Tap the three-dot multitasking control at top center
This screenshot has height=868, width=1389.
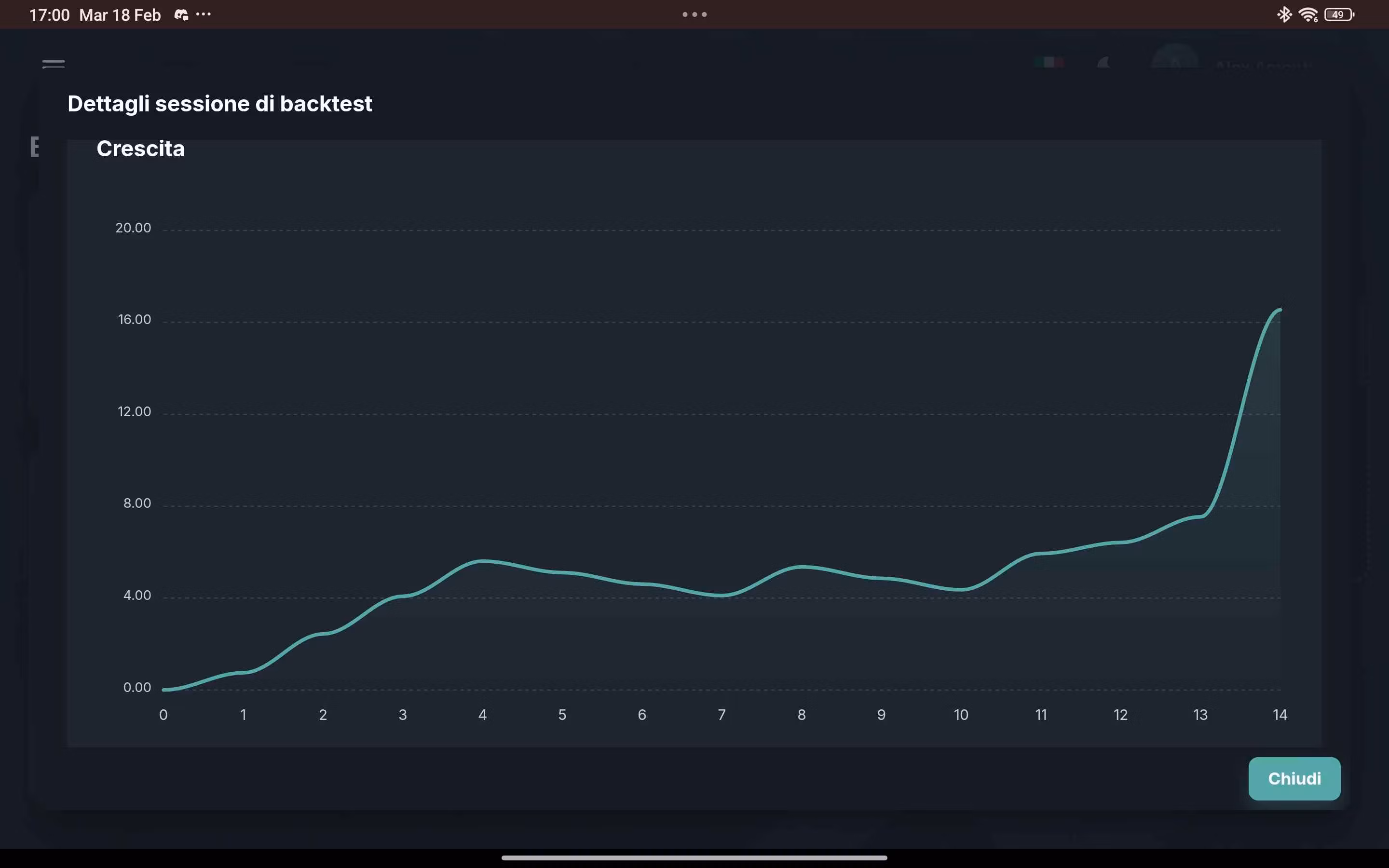click(x=694, y=15)
